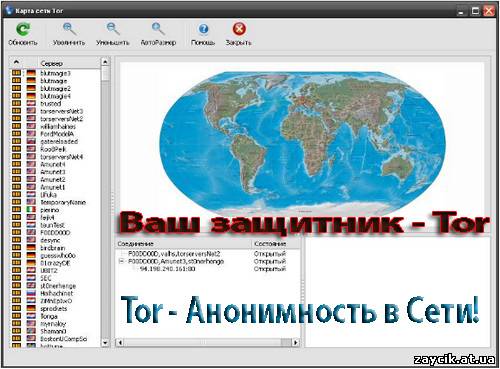Sort servers by the status arrow column

[x=16, y=62]
